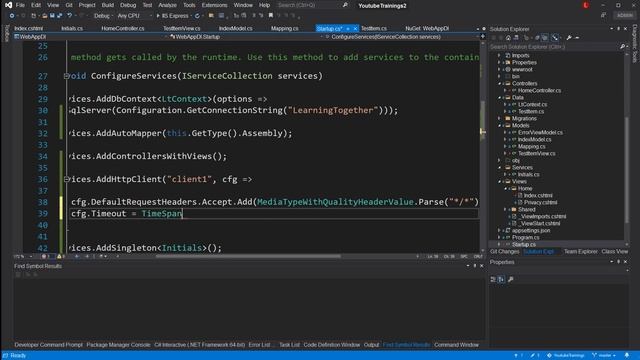Click the editor horizontal scrollbar
Screen dimensions: 640x360
tap(248, 257)
